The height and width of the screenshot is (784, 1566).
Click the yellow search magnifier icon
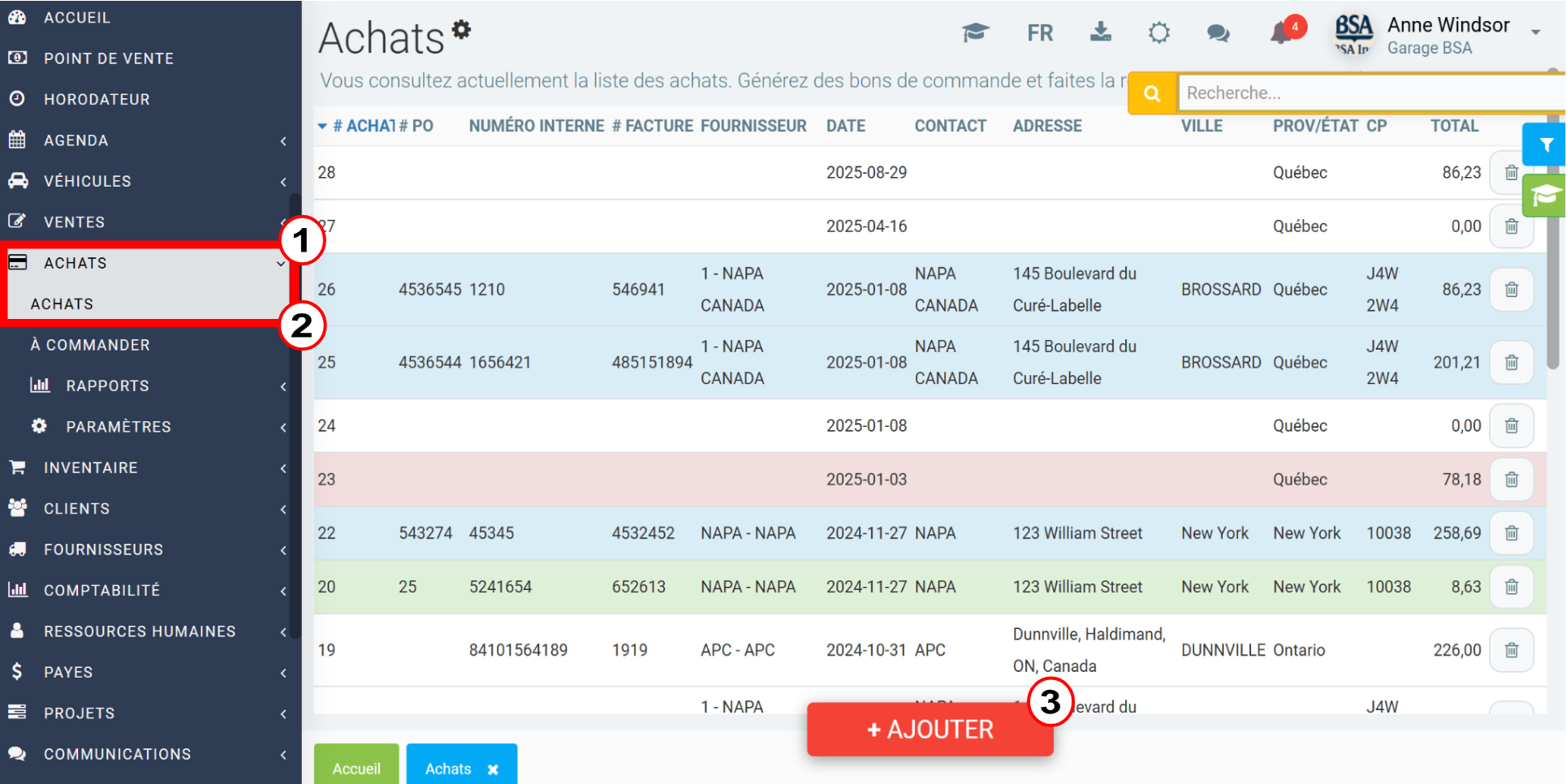[x=1152, y=93]
